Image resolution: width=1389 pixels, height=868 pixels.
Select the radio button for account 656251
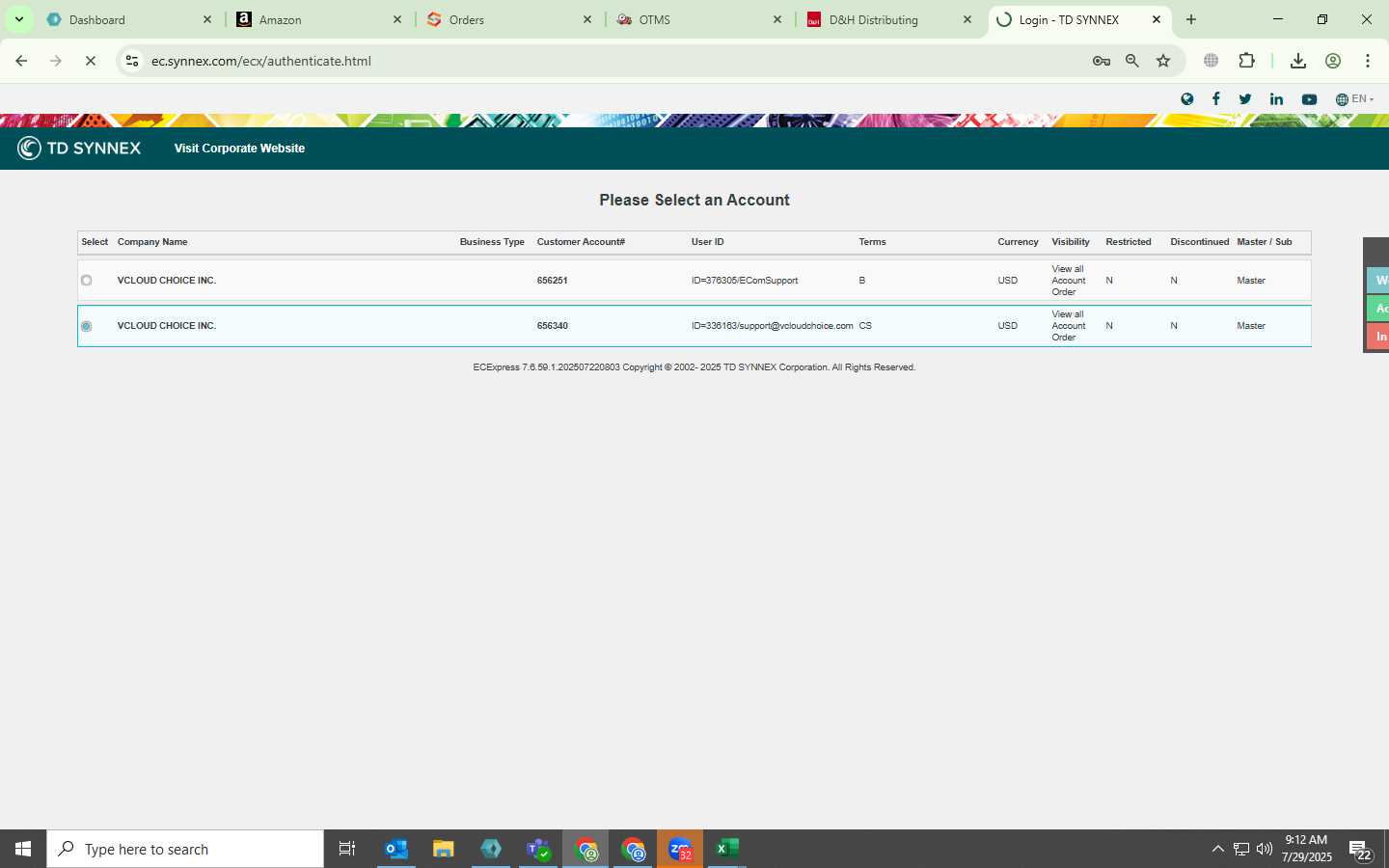click(x=87, y=281)
